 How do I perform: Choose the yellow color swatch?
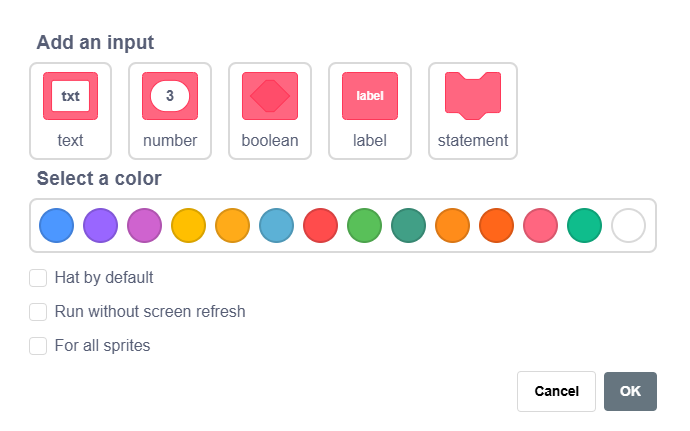pyautogui.click(x=189, y=225)
